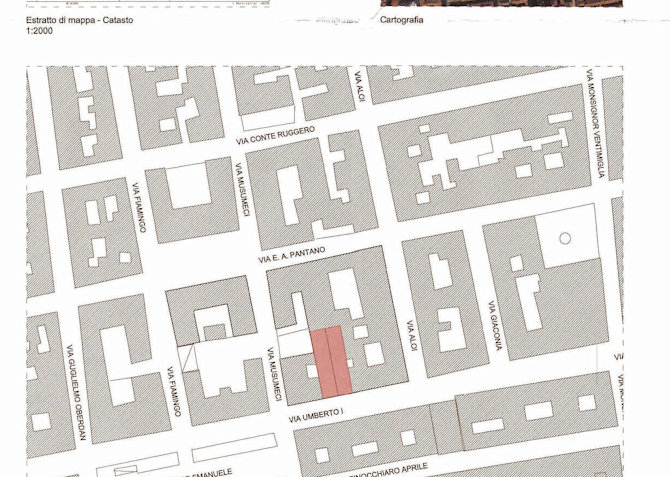Click the VIA FIAMINGO label north of Via Pantano
Image resolution: width=670 pixels, height=477 pixels.
138,208
